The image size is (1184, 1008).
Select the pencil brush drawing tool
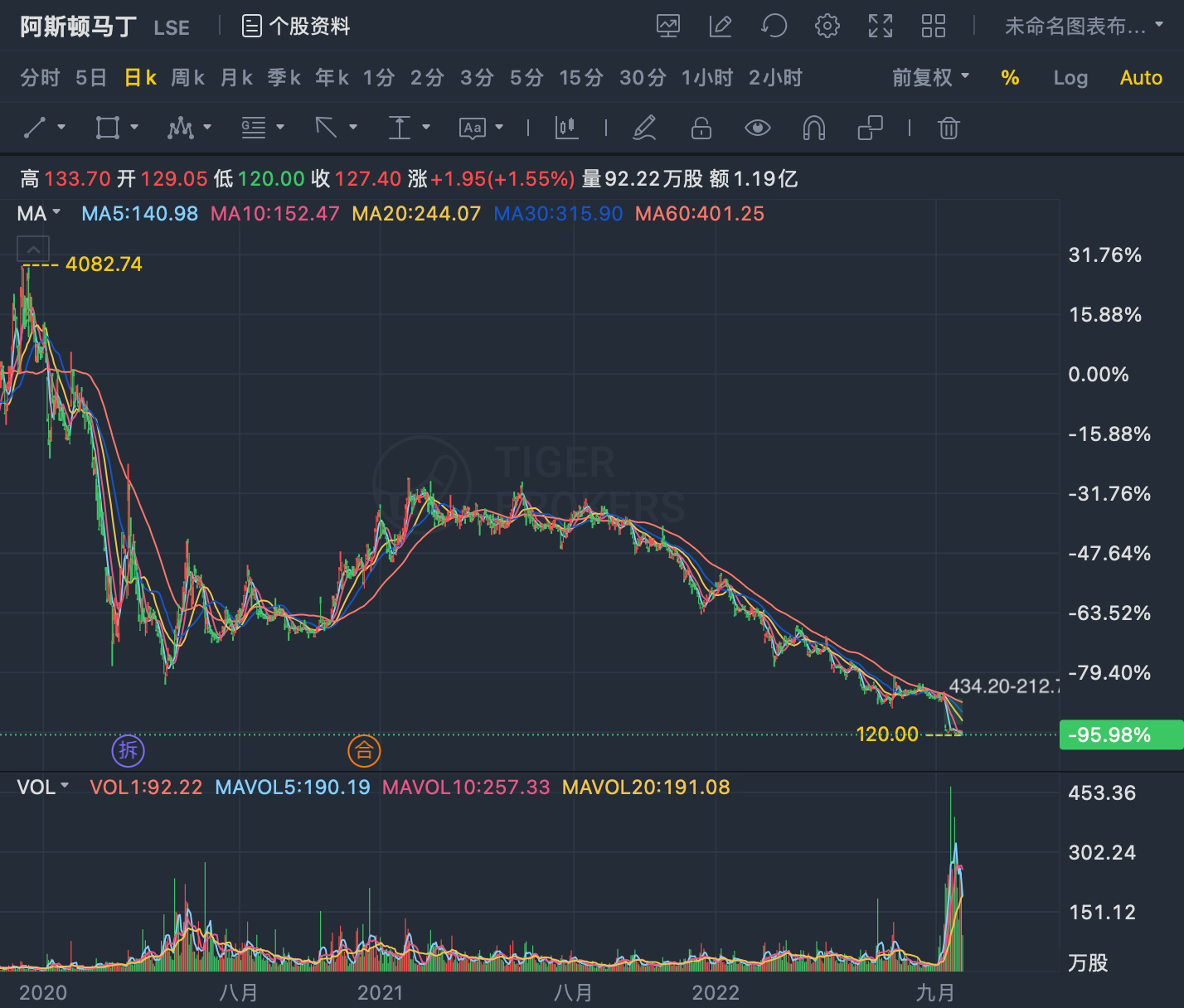pos(644,128)
